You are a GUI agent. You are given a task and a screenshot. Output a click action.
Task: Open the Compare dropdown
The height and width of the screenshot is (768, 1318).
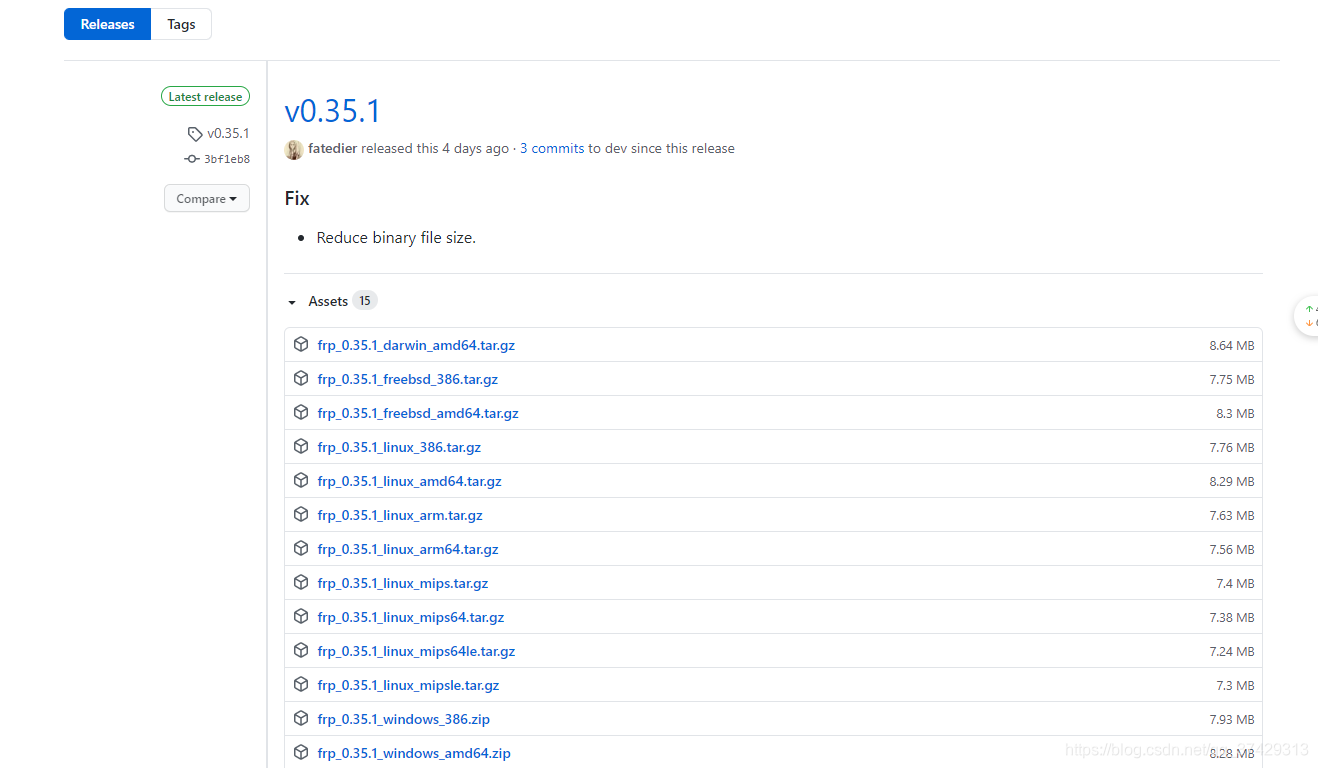coord(207,198)
